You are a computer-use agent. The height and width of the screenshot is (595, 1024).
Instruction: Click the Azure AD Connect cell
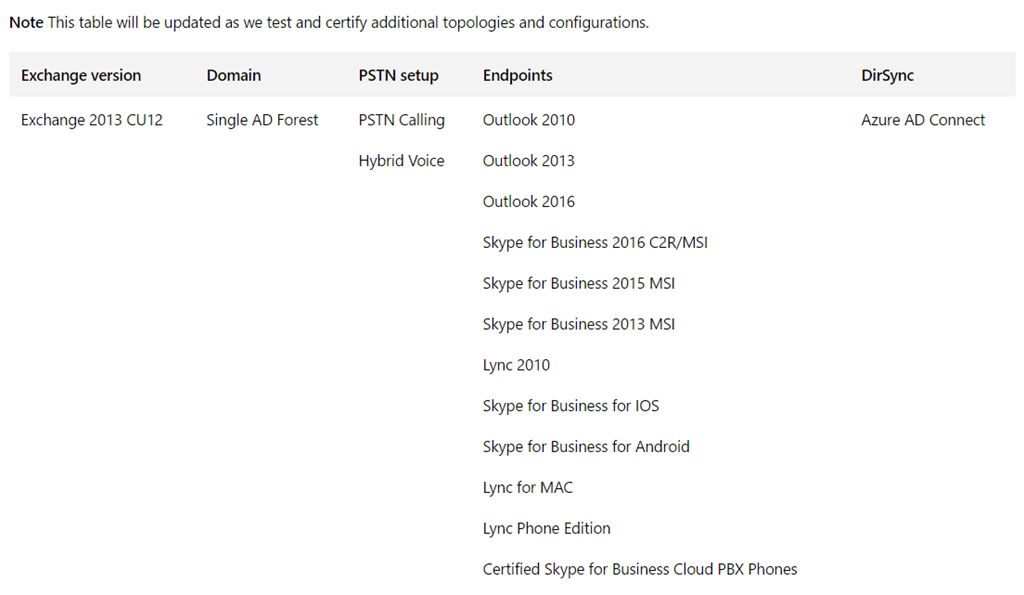[x=922, y=120]
